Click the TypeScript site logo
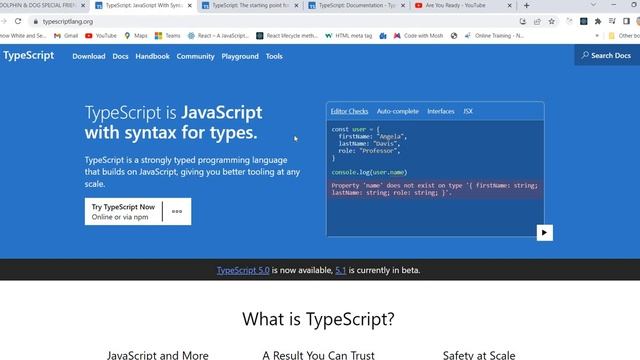The image size is (640, 360). coord(29,56)
